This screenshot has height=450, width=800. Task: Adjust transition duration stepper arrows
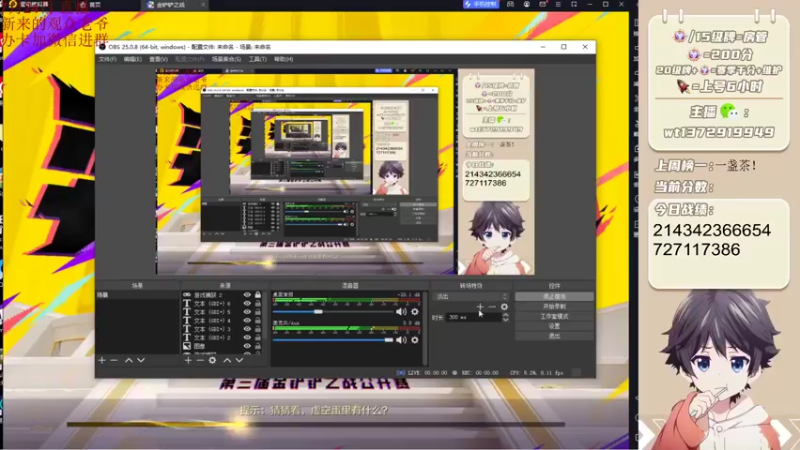point(505,317)
